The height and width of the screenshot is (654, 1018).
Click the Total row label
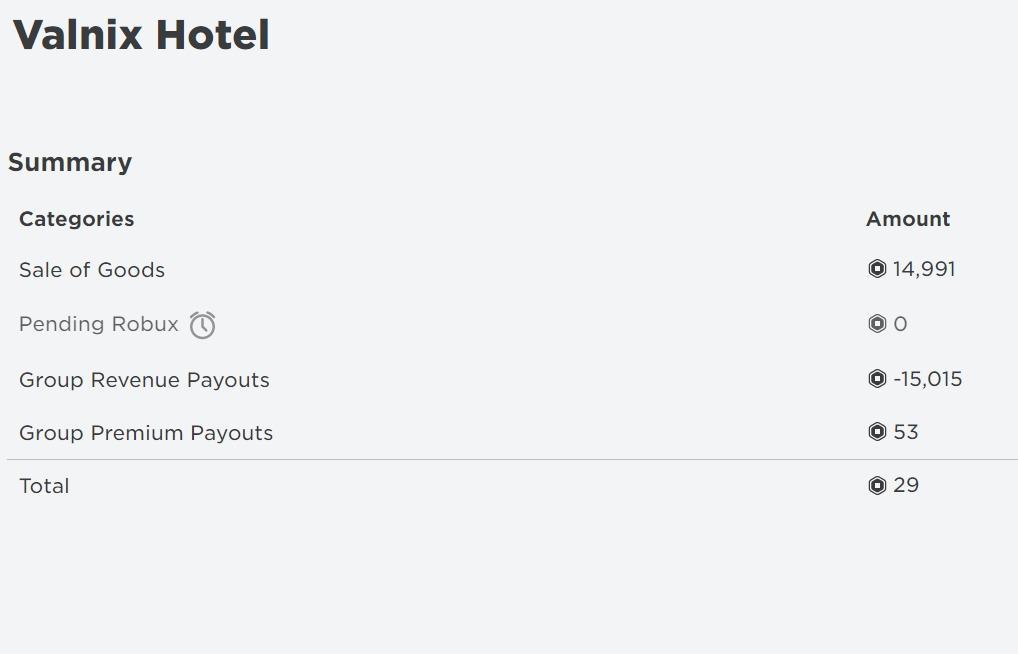[x=44, y=486]
